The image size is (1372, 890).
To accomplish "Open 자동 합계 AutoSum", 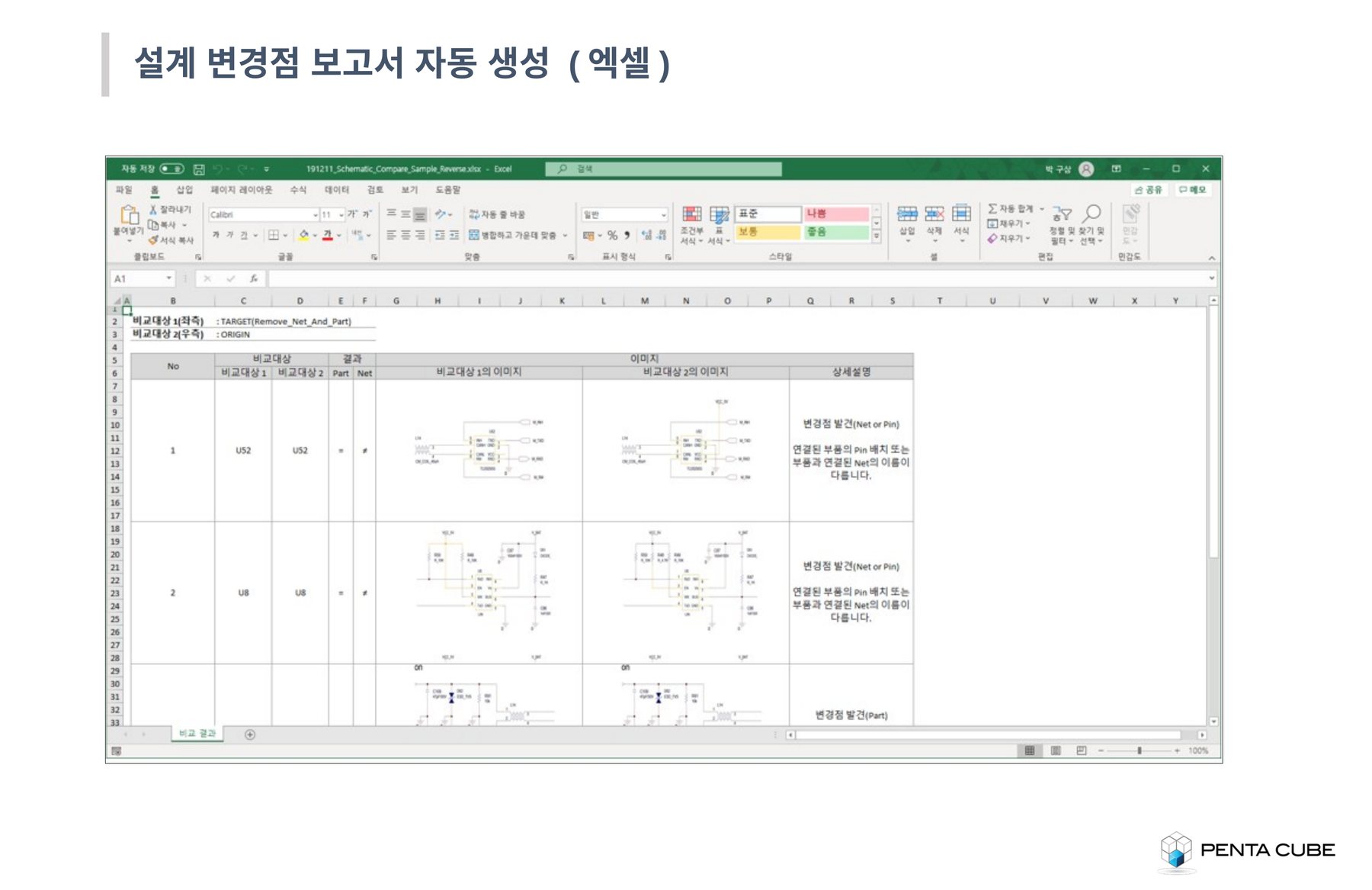I will pos(1016,208).
